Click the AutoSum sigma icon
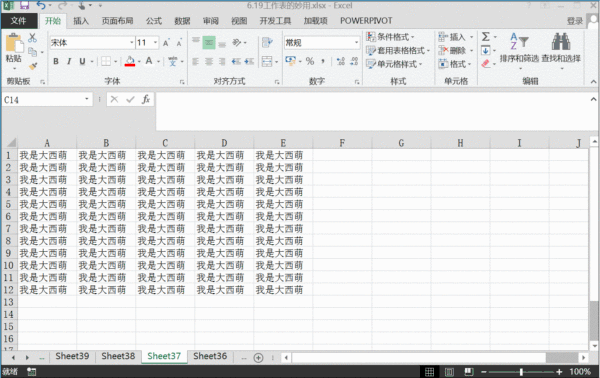 (486, 37)
